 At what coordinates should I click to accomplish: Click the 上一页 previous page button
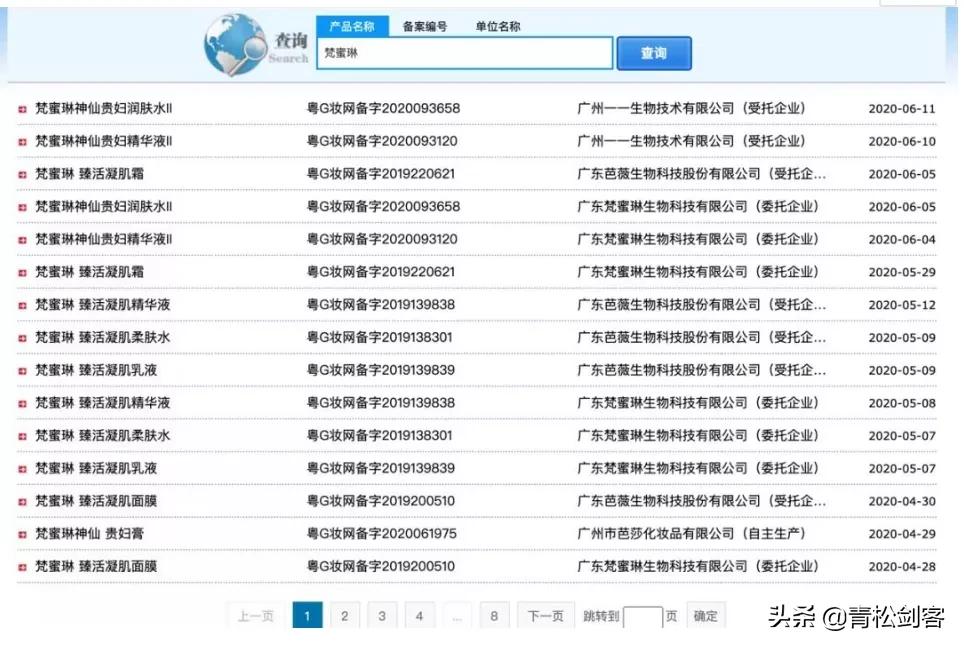coord(255,615)
